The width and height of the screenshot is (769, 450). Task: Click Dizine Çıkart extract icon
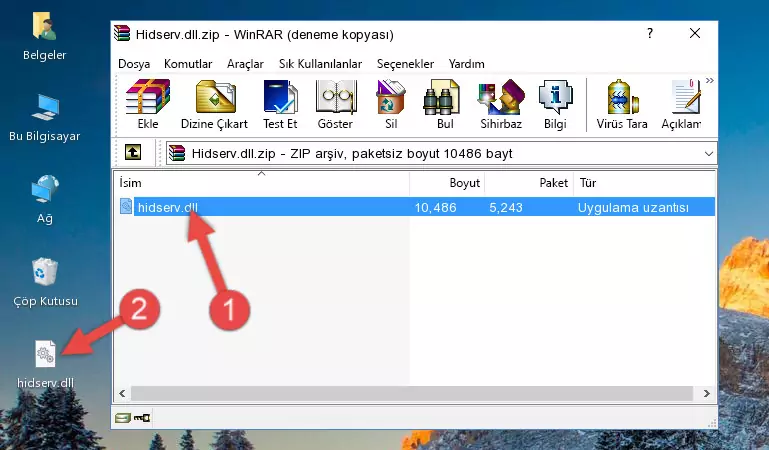(x=214, y=104)
